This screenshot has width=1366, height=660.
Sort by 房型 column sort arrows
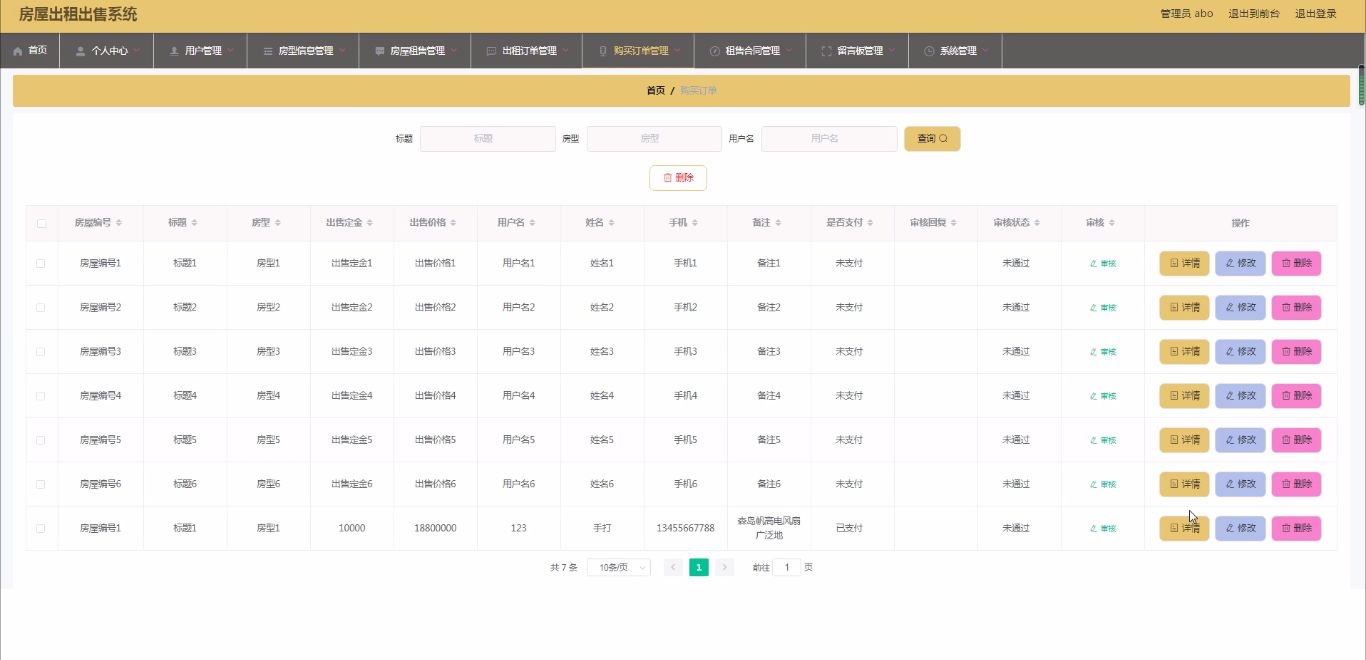[278, 223]
